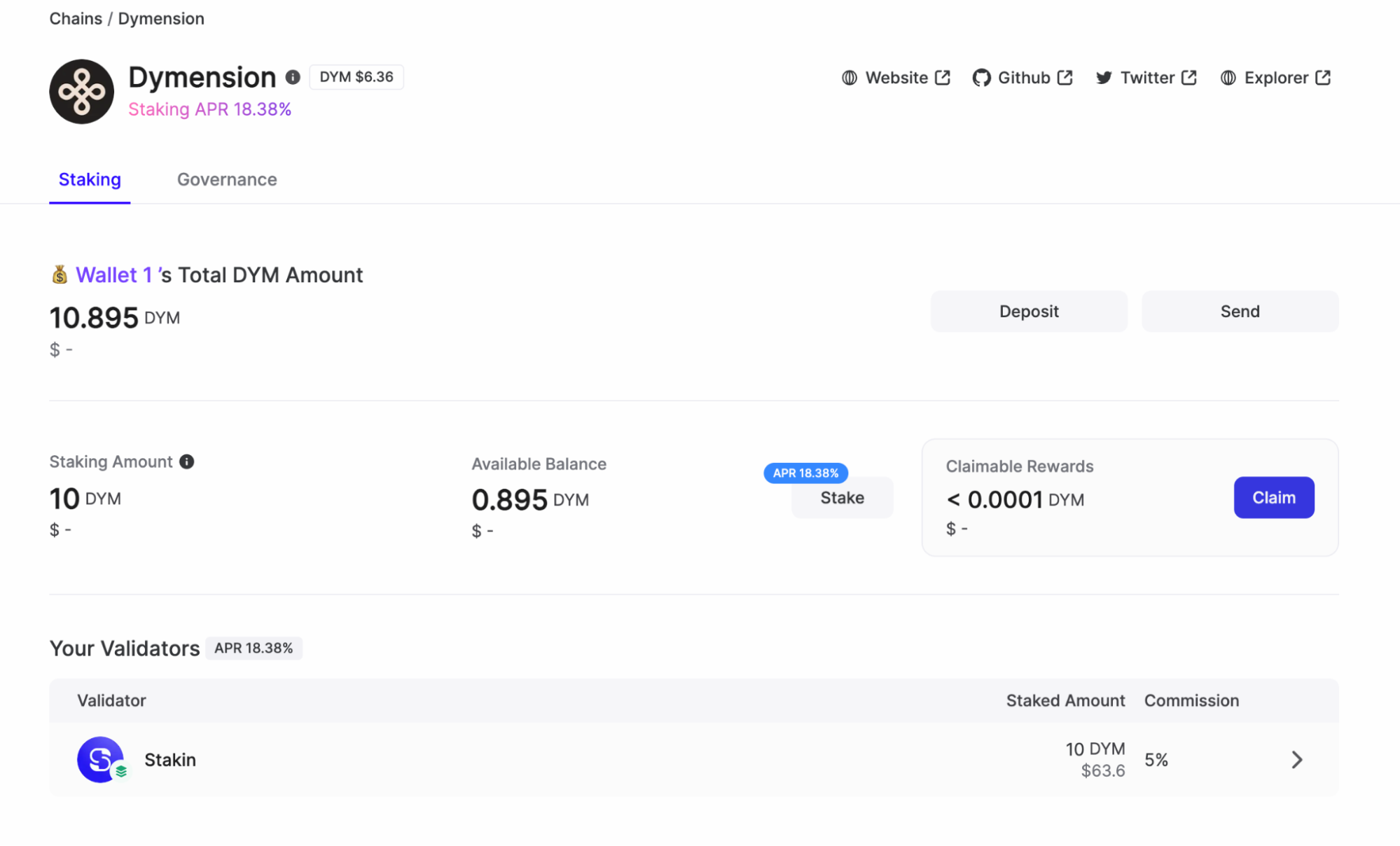Click info icon beside Staking Amount
The image size is (1400, 846).
pos(186,462)
